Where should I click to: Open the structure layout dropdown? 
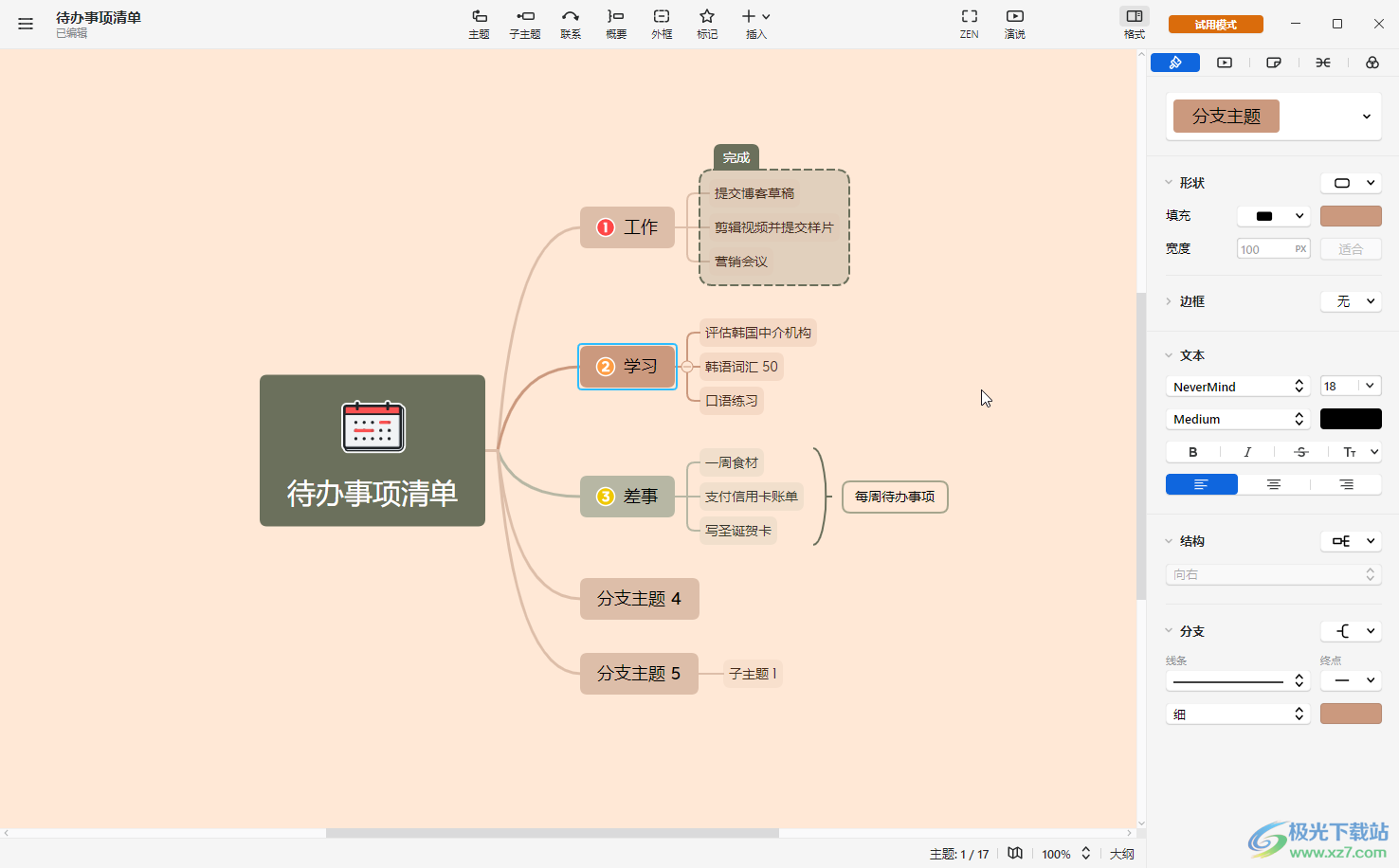click(1351, 541)
